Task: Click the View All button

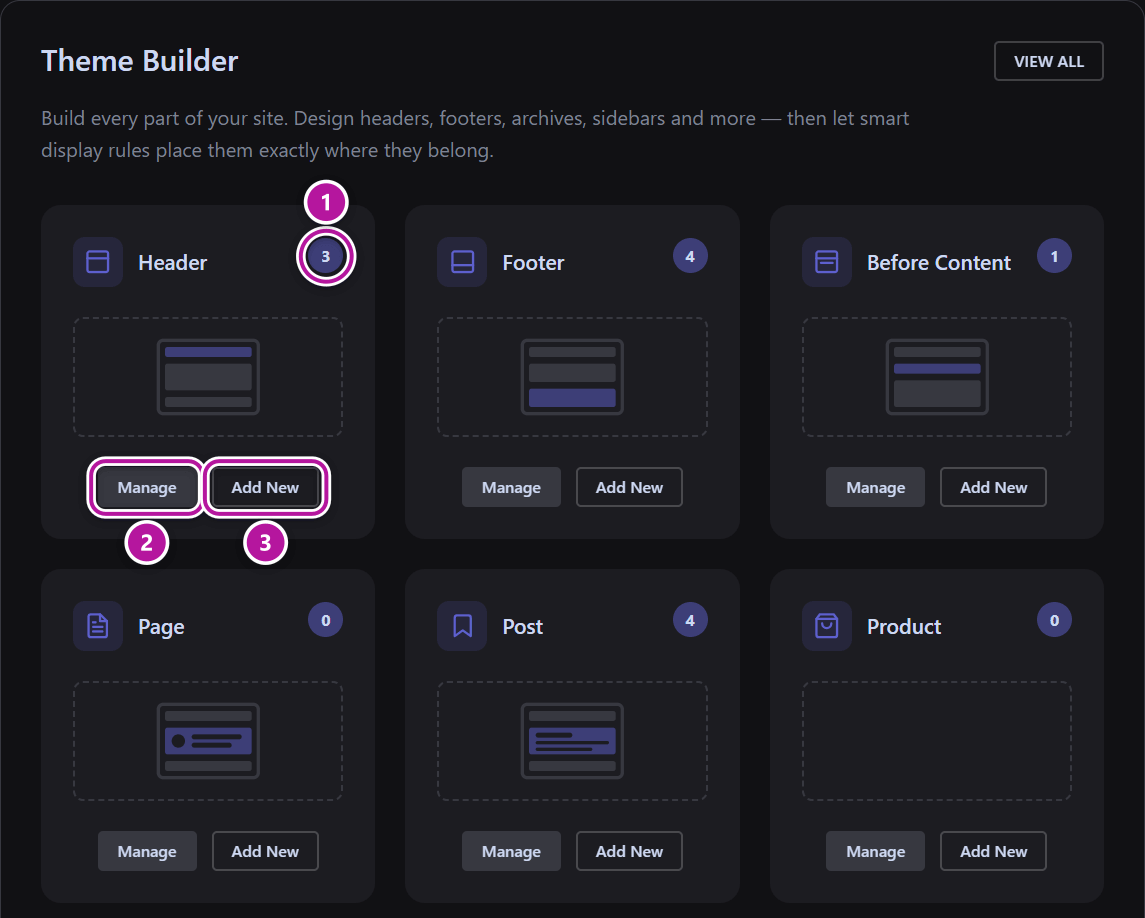Action: 1049,61
